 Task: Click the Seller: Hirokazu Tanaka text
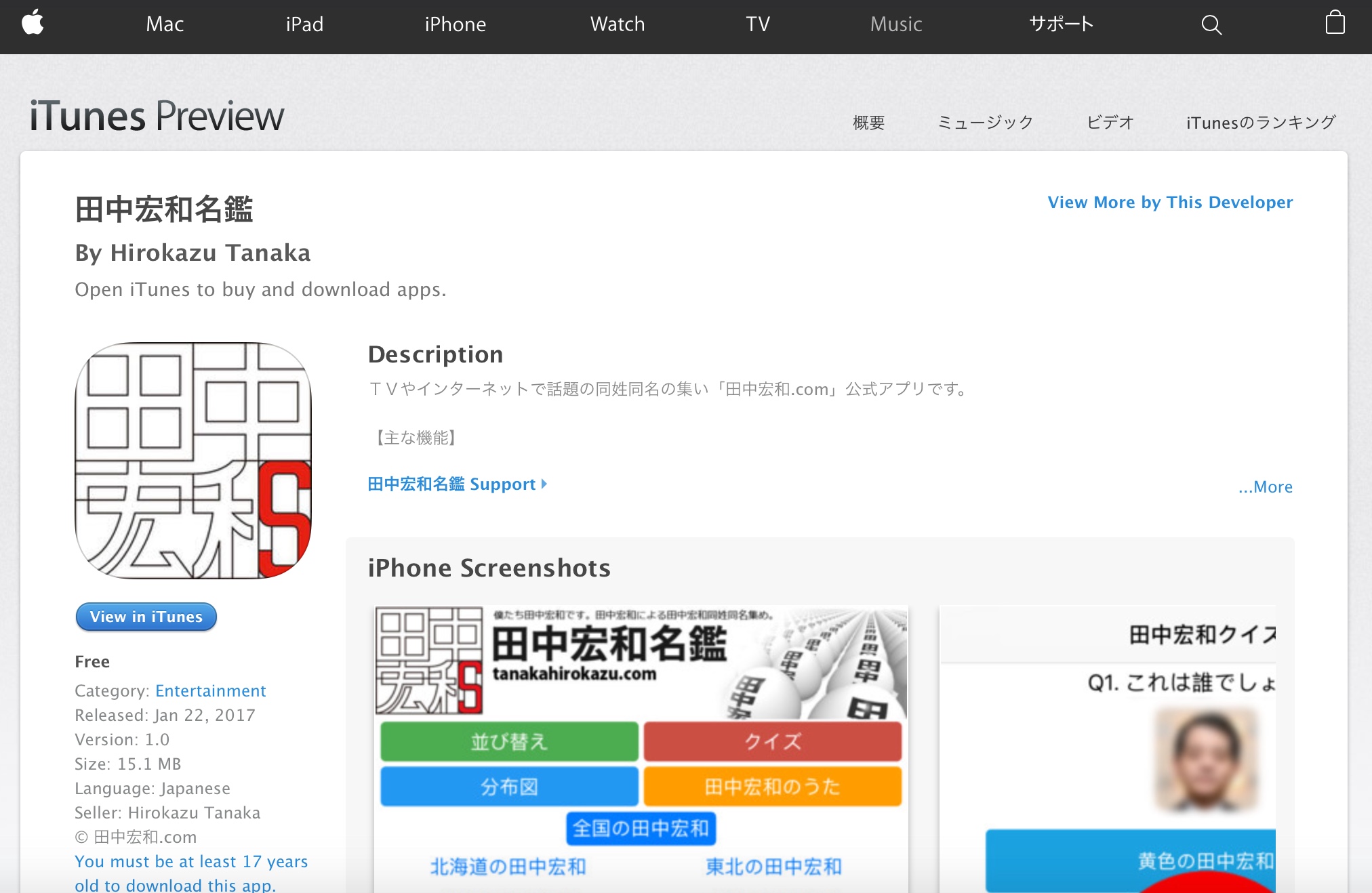(167, 813)
